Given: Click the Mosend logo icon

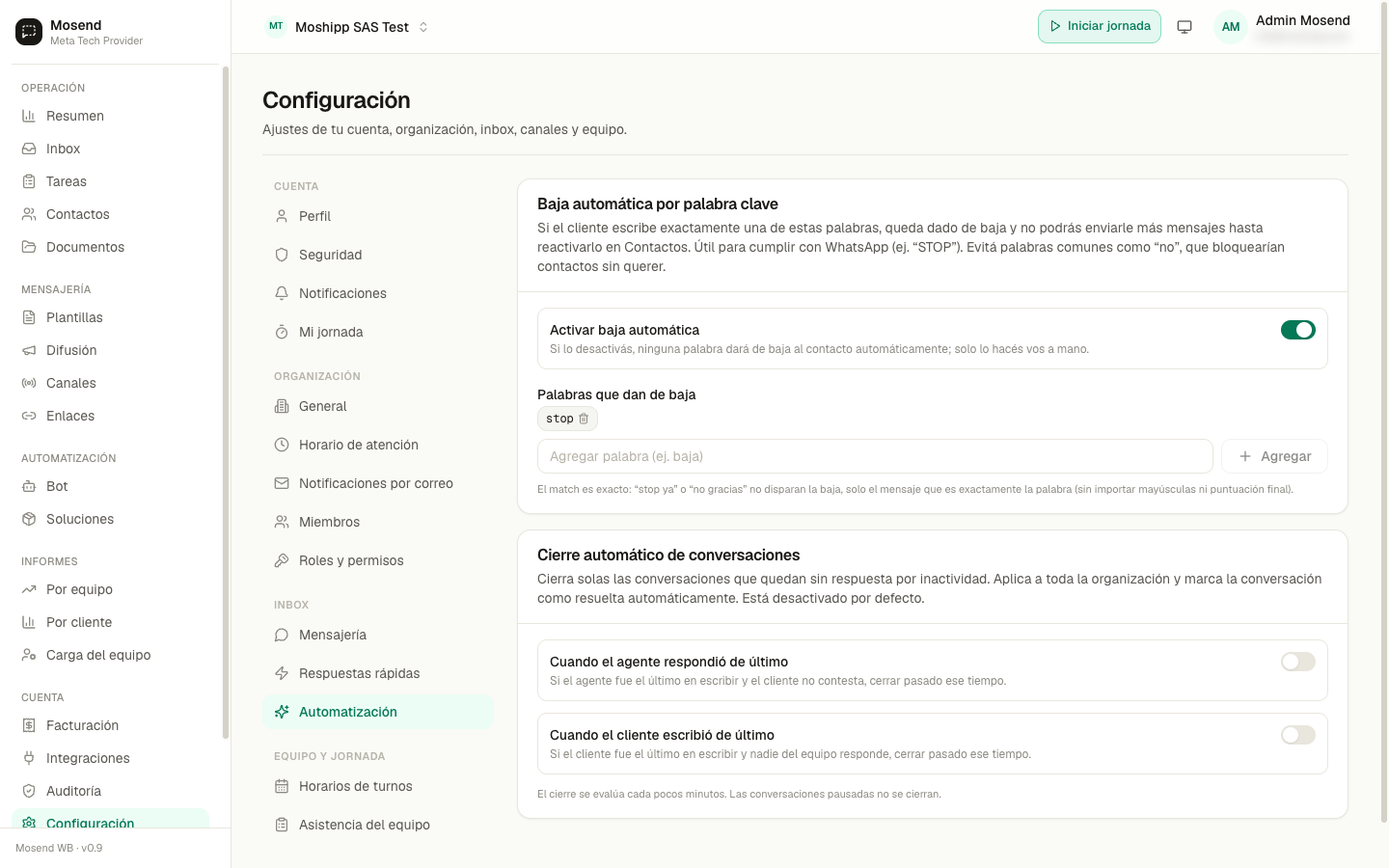Looking at the screenshot, I should click(x=29, y=32).
